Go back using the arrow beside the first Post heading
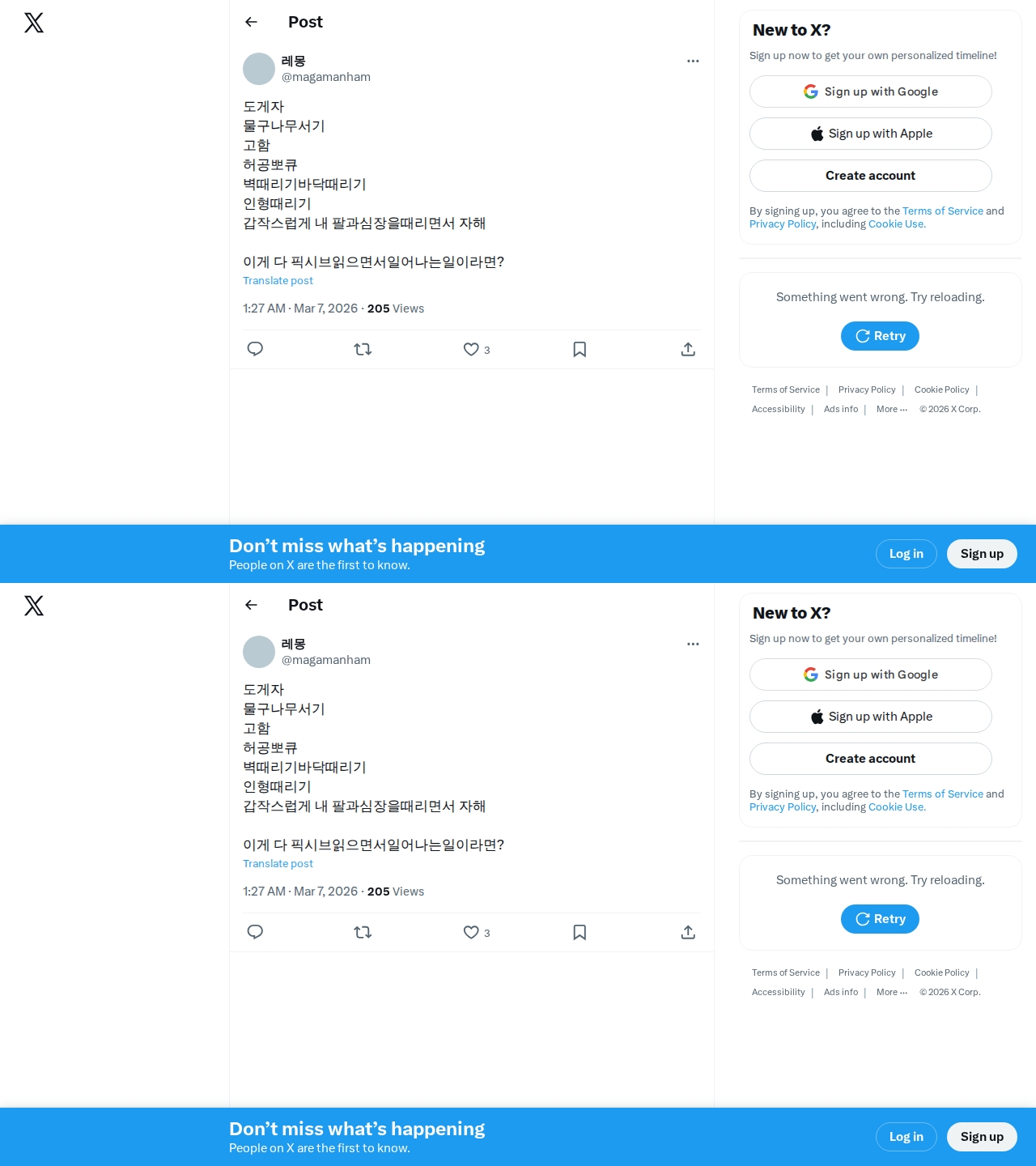 [x=252, y=22]
